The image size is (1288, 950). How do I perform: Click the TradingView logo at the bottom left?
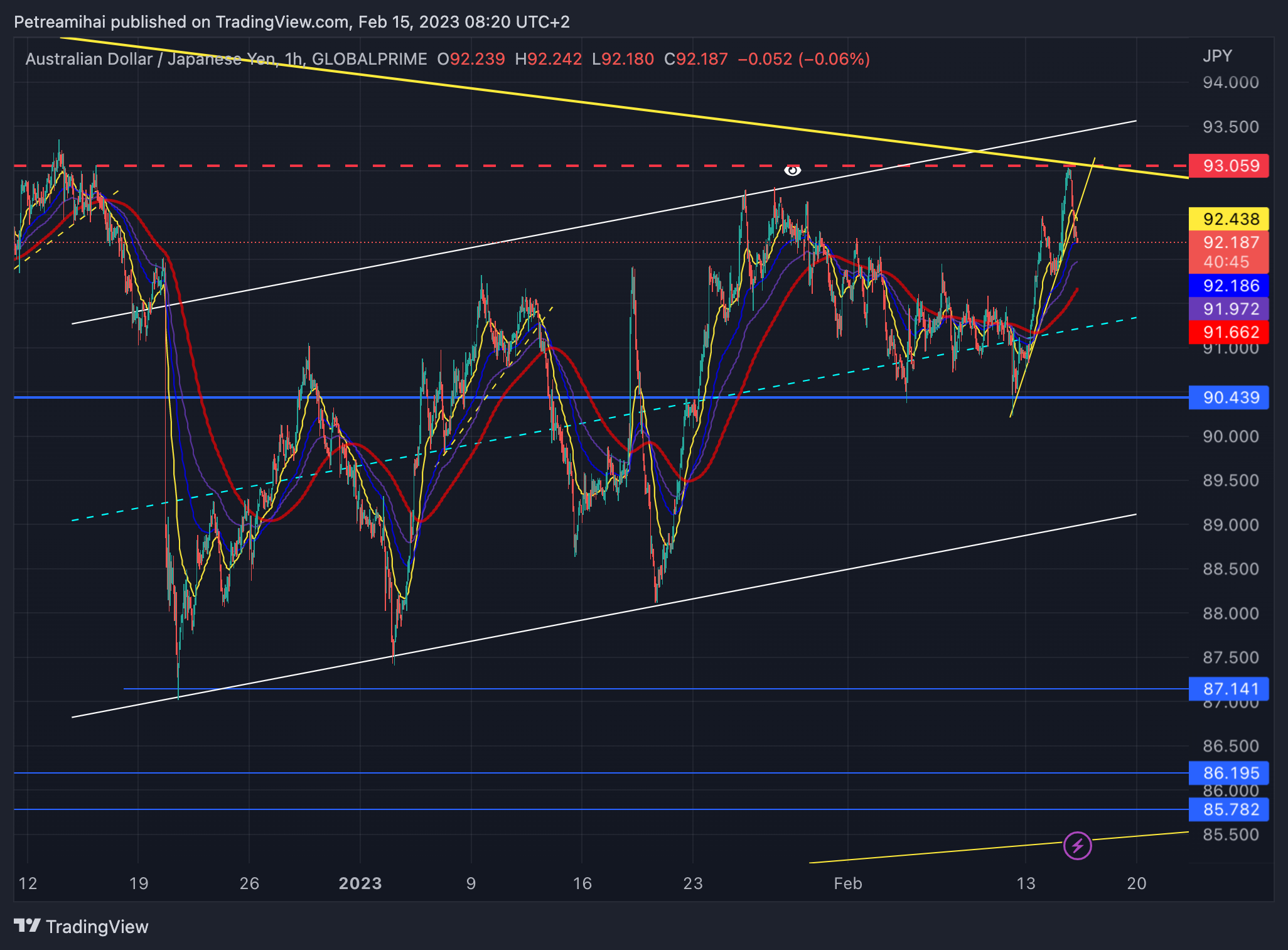point(81,926)
